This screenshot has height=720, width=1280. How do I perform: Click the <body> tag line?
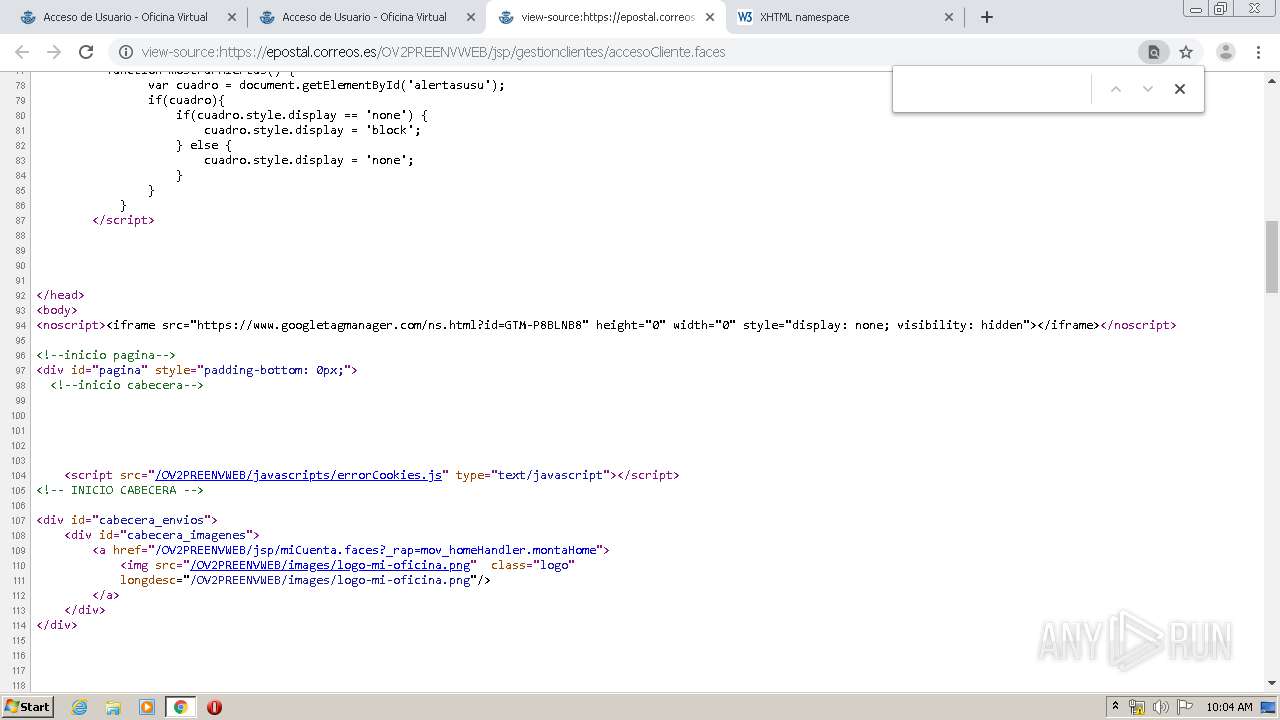[57, 310]
